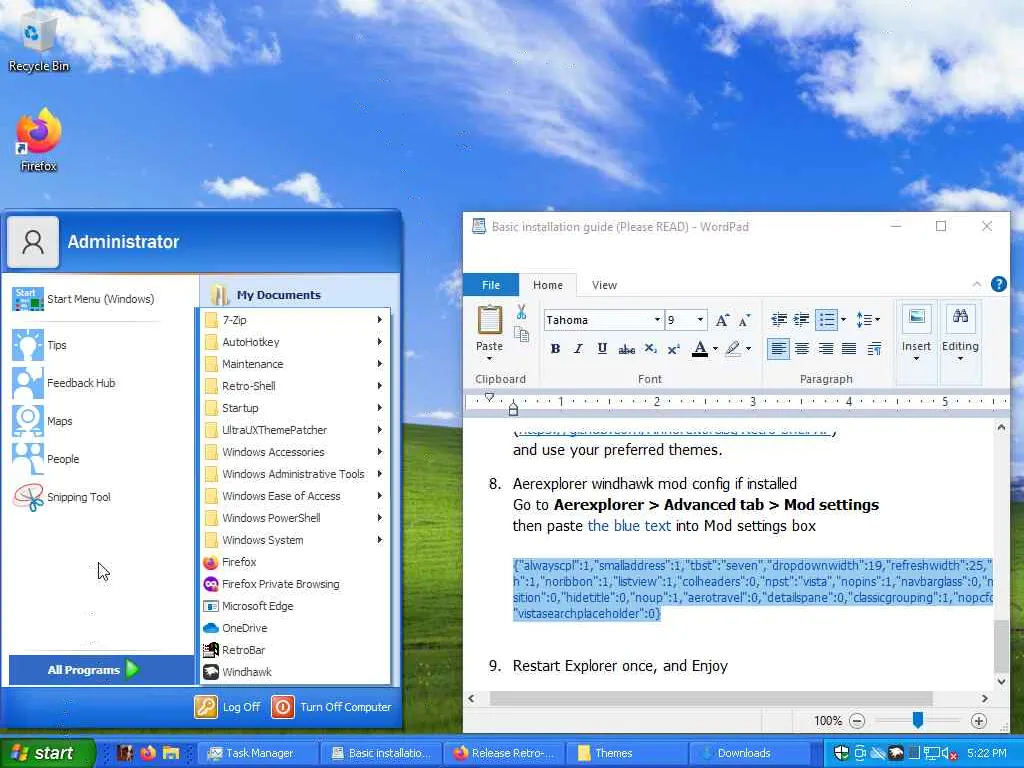Screen dimensions: 1024x768
Task: Click the Shrink font icon
Action: 744,320
